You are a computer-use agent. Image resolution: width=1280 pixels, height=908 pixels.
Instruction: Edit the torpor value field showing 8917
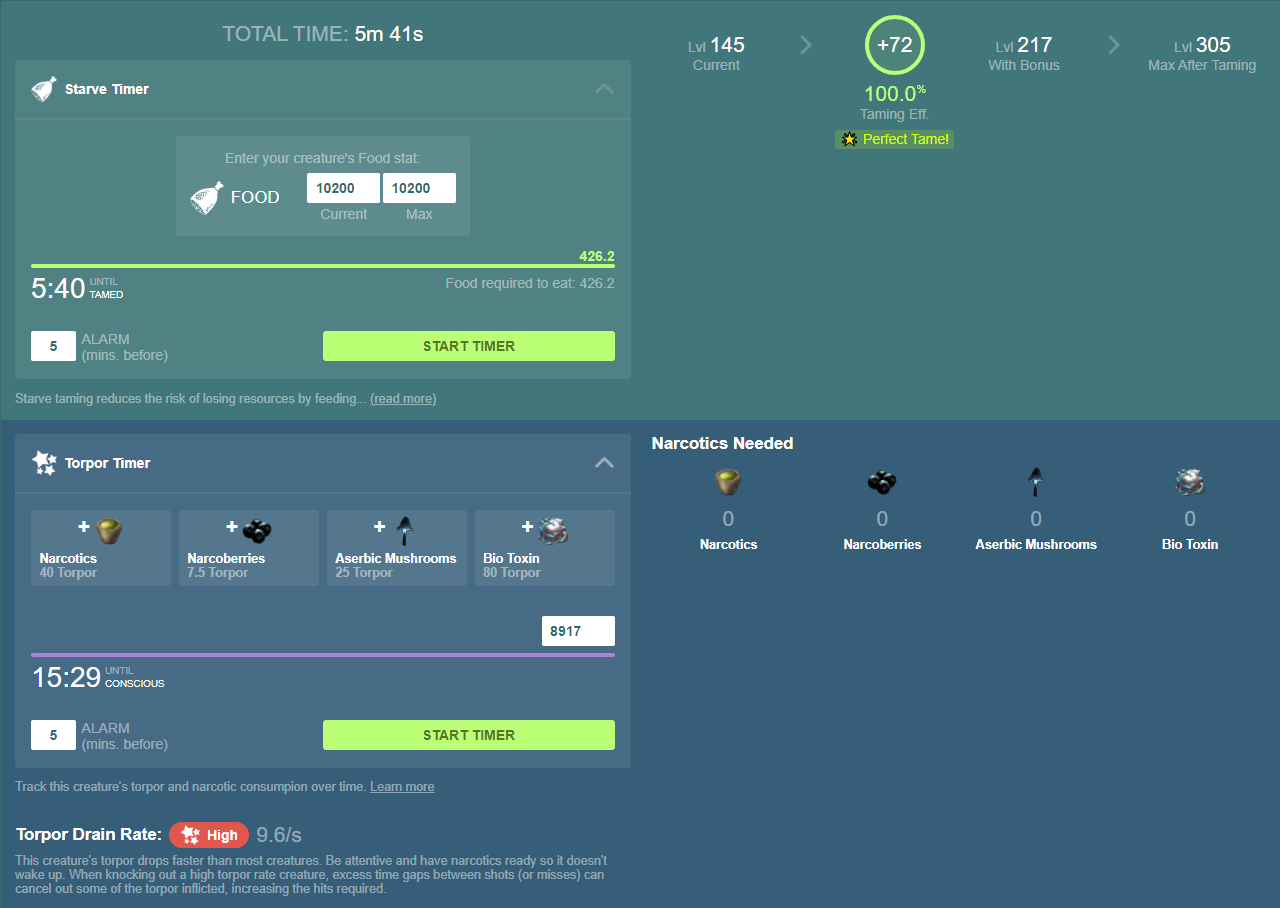coord(578,631)
